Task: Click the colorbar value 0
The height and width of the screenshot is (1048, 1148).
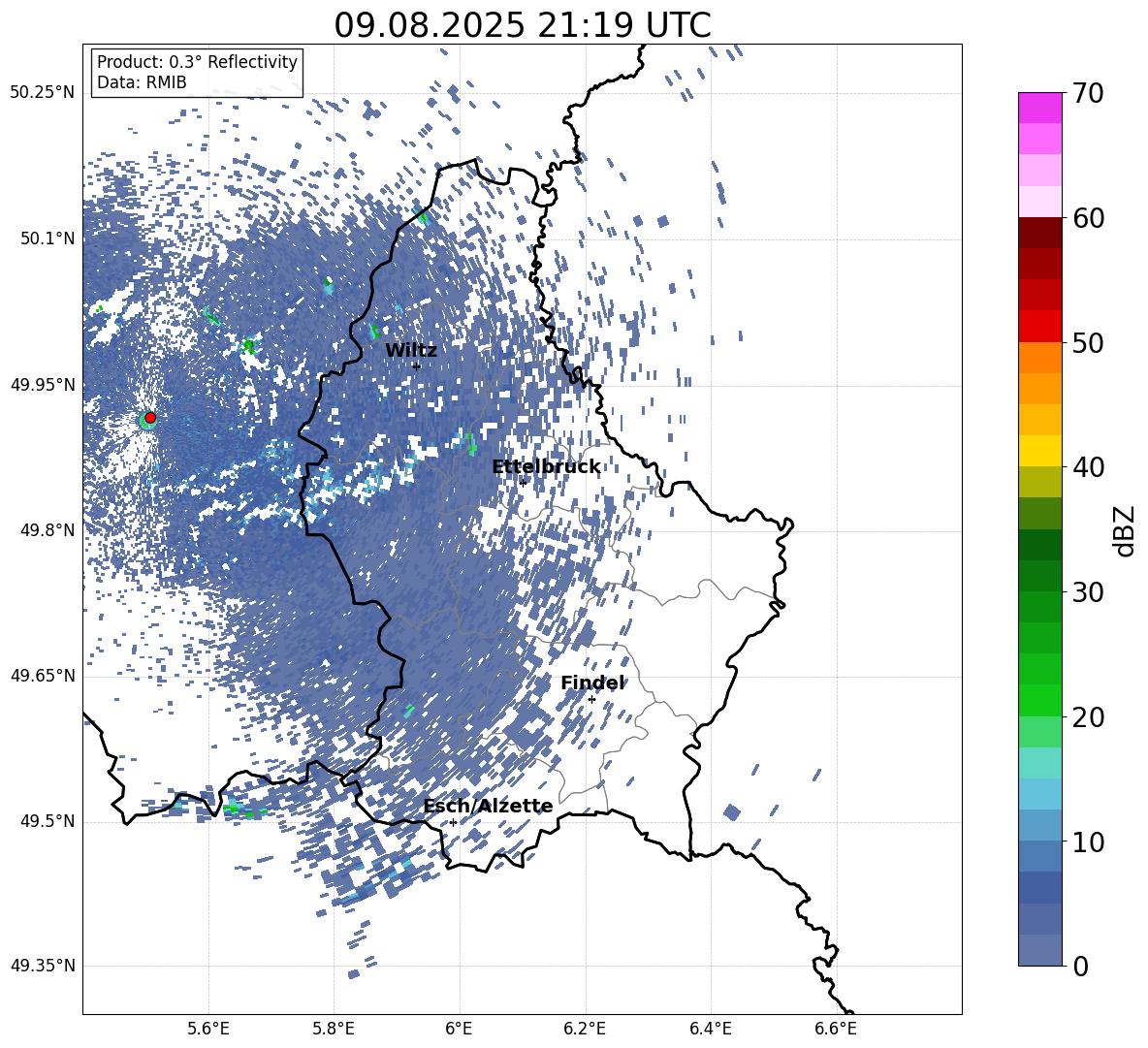Action: [x=1080, y=967]
